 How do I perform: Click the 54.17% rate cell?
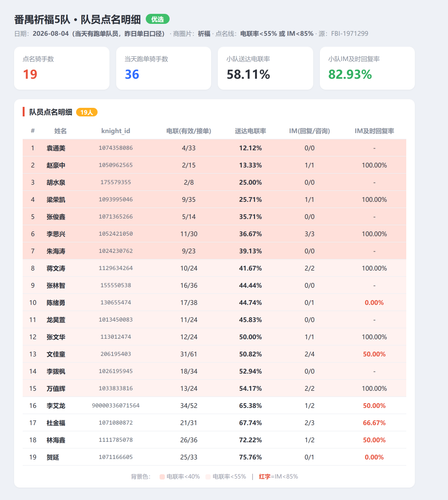point(250,388)
